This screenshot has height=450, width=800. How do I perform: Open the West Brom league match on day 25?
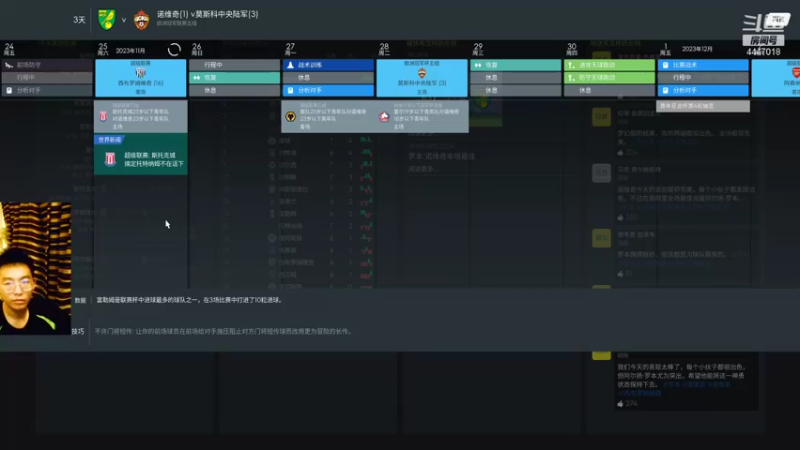[x=141, y=78]
